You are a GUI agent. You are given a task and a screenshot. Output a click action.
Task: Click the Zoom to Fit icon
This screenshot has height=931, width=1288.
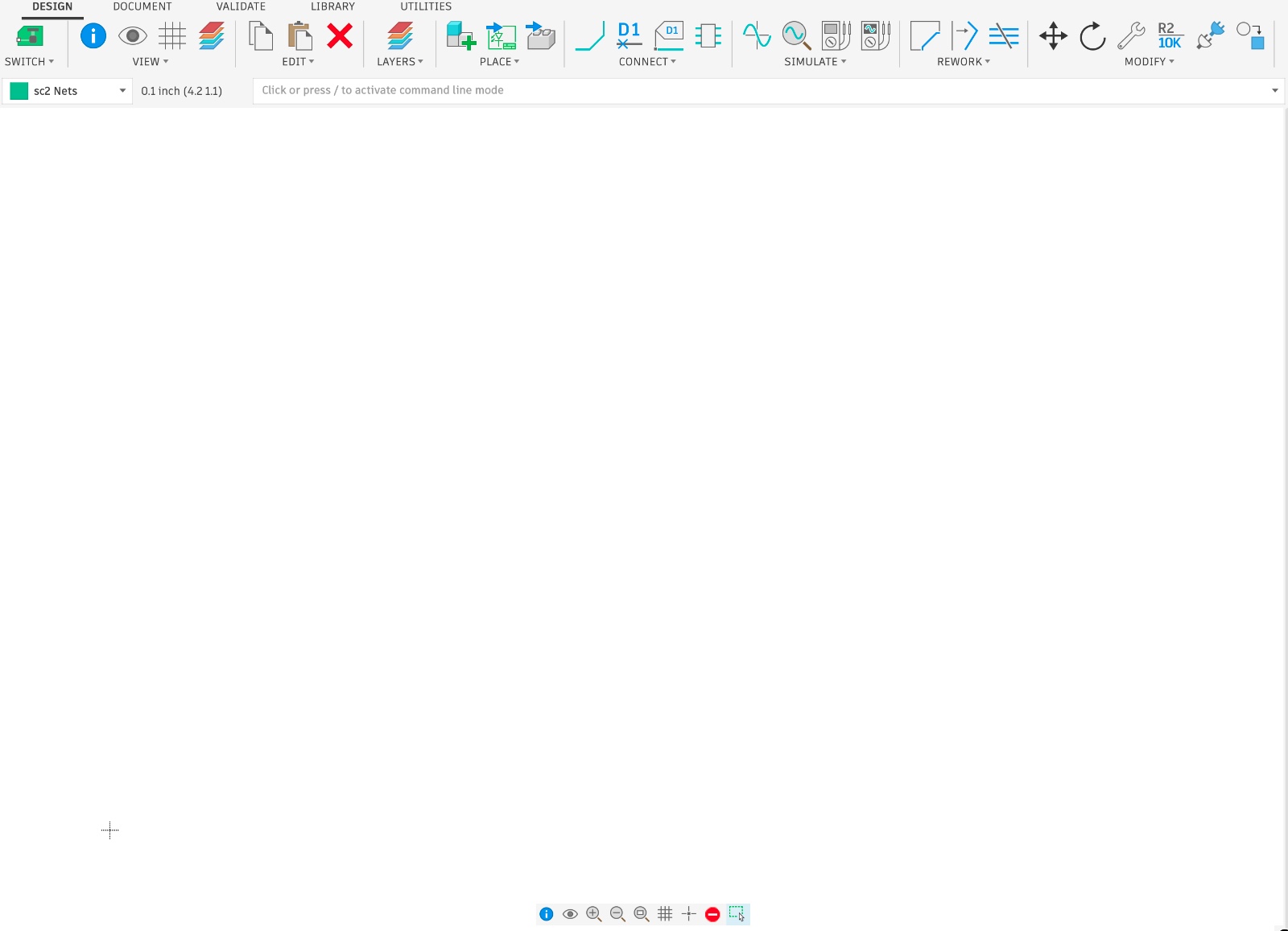pyautogui.click(x=642, y=914)
